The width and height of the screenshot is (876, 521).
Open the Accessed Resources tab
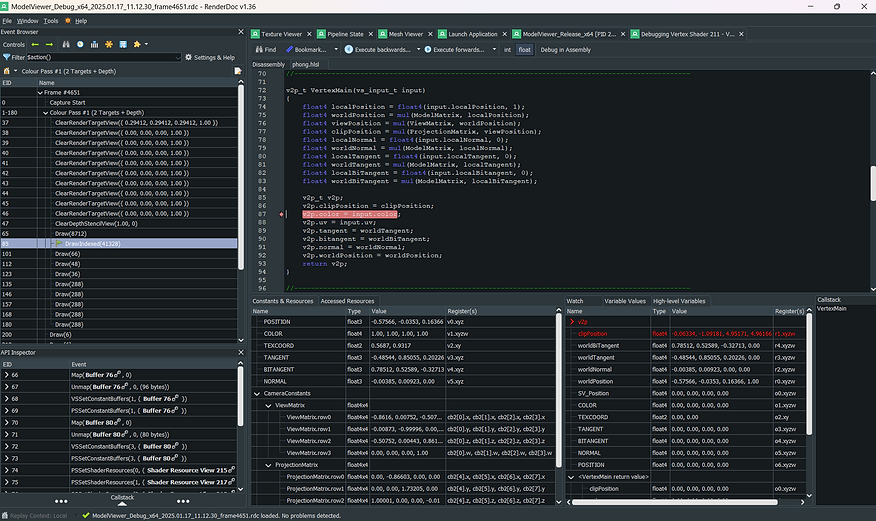pos(347,301)
